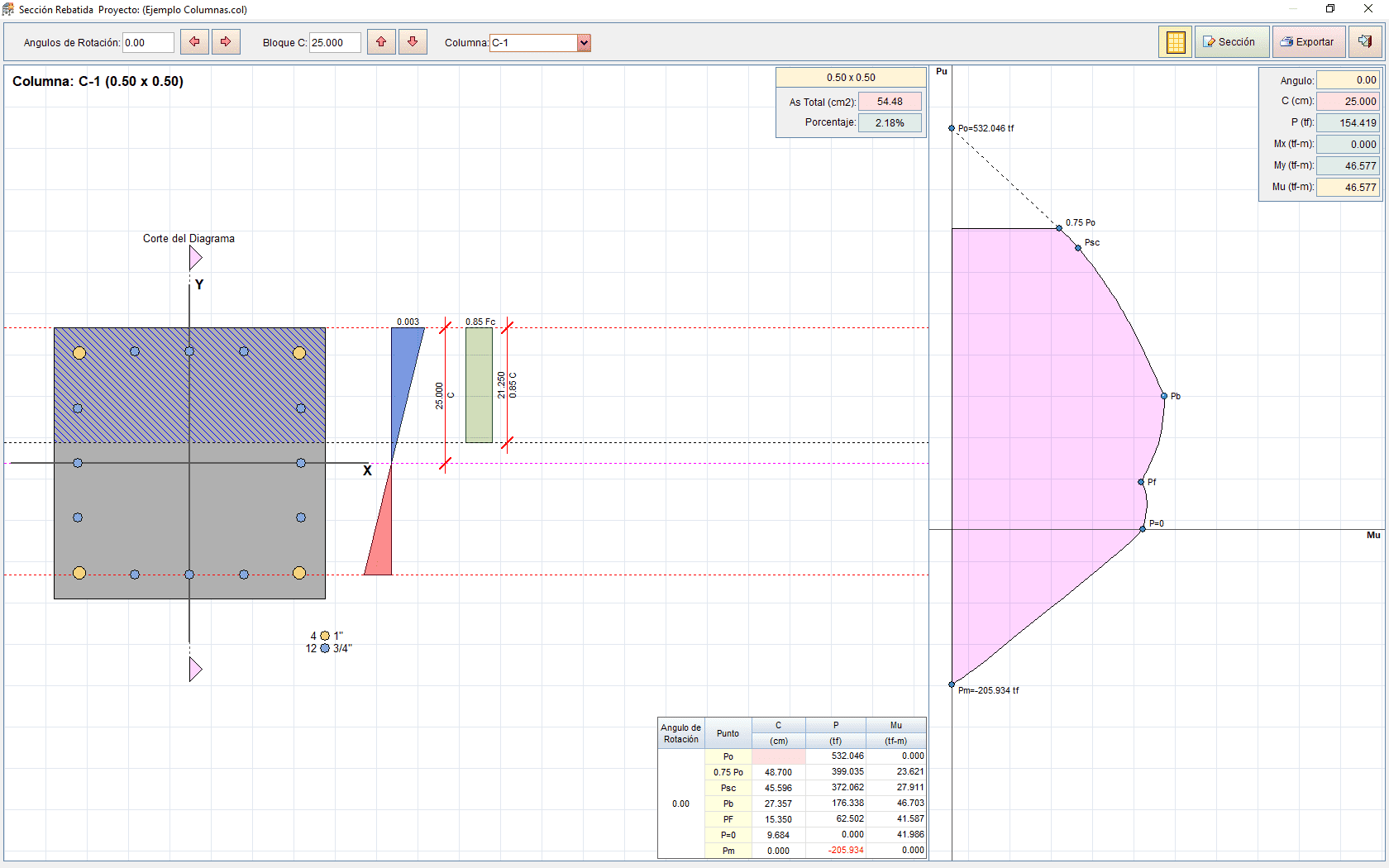Click the Po=532.046 tf marker
This screenshot has height=868, width=1389.
coord(951,128)
